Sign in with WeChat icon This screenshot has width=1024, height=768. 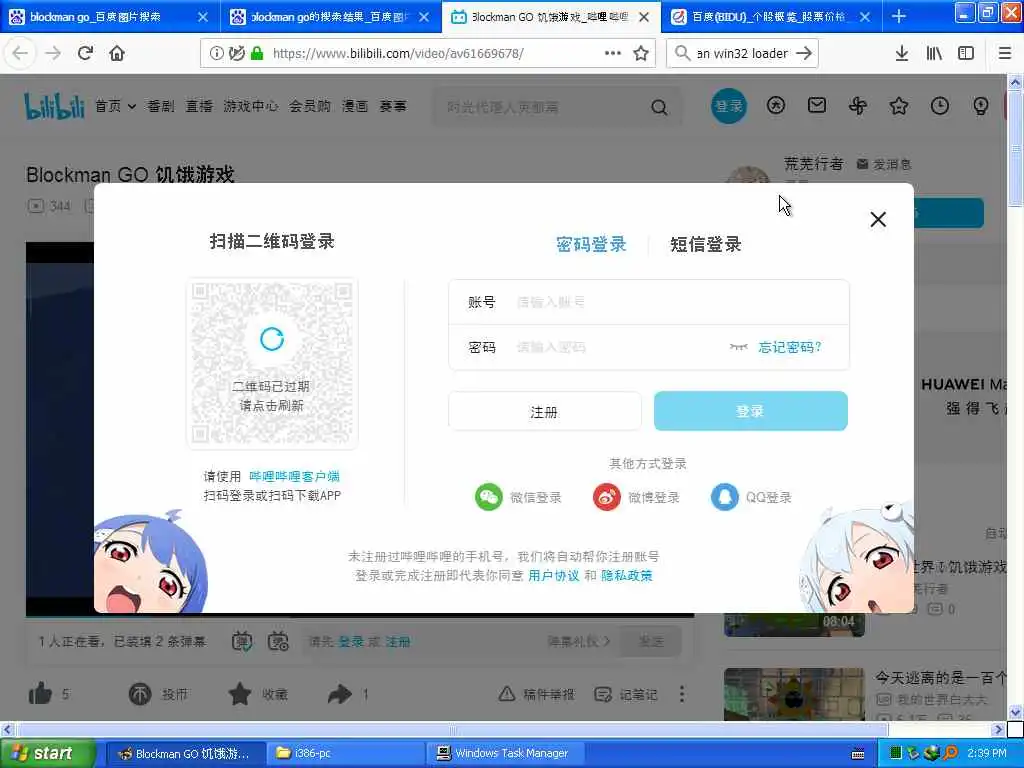click(x=488, y=497)
